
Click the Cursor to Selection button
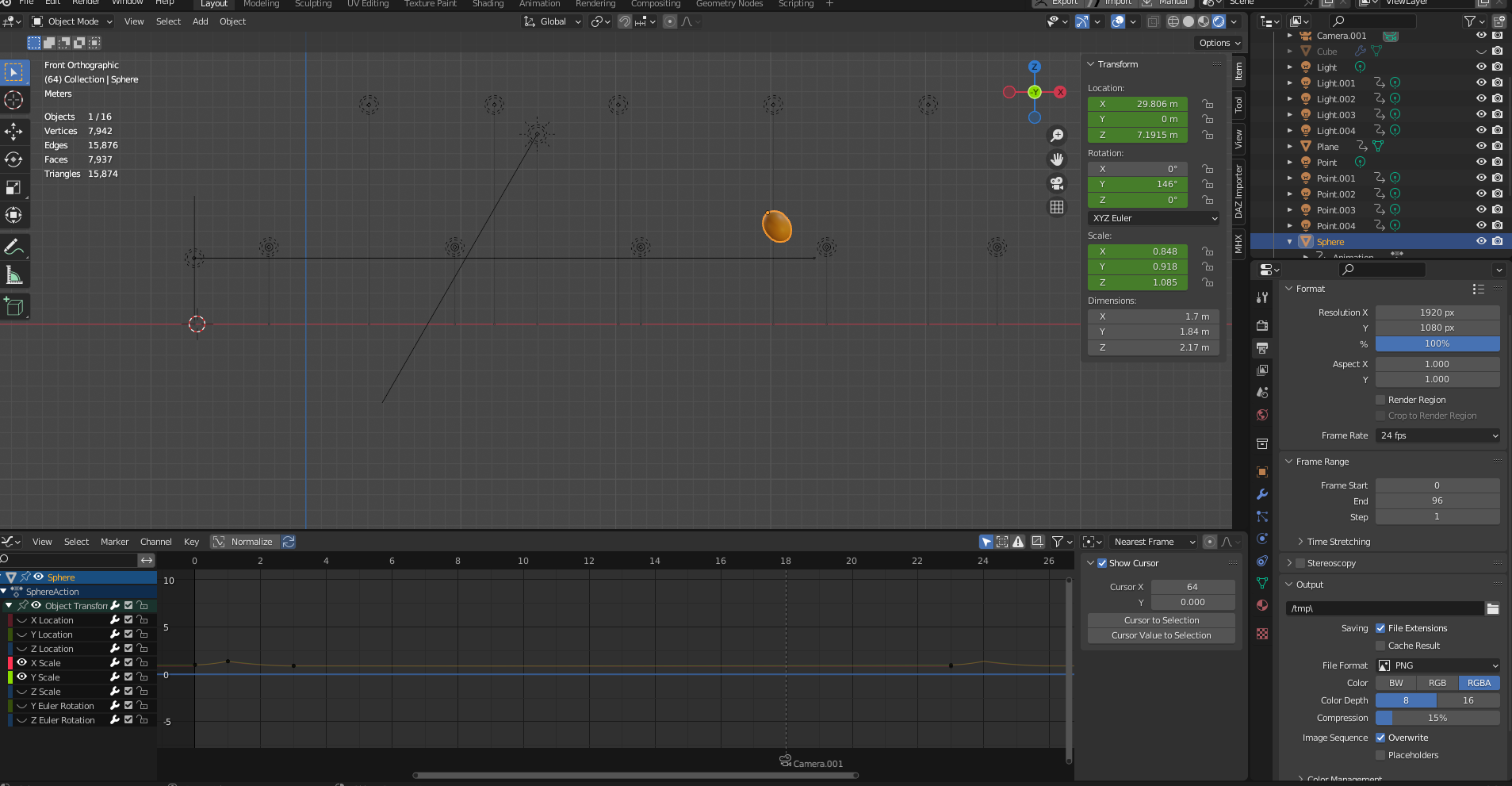pos(1161,620)
